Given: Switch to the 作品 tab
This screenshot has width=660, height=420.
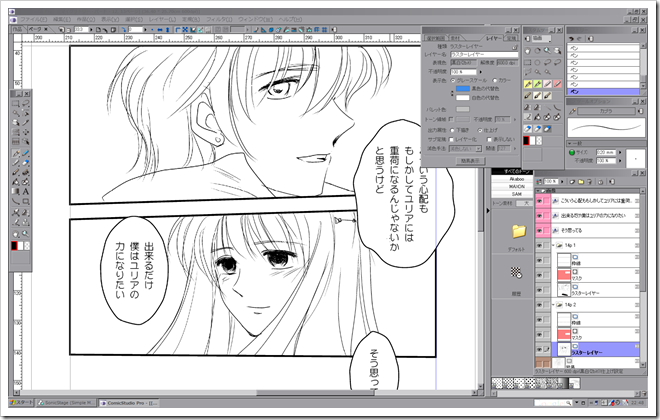Looking at the screenshot, I should pyautogui.click(x=17, y=29).
